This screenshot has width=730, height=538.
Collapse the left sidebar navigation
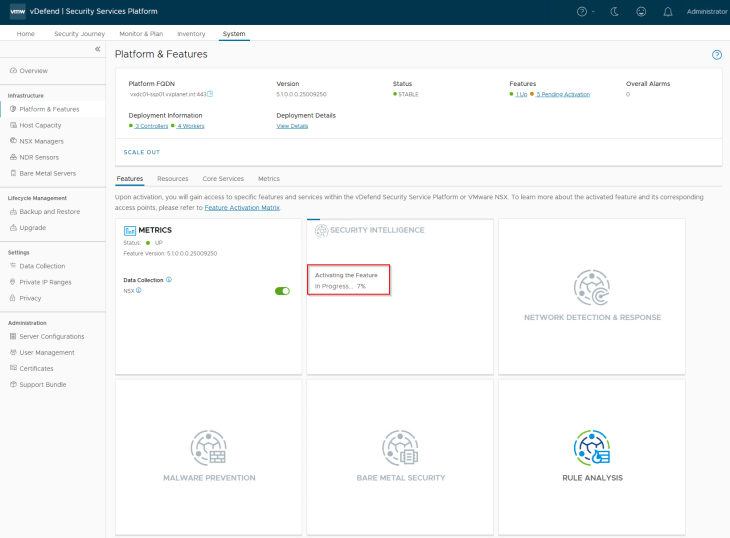coord(97,49)
